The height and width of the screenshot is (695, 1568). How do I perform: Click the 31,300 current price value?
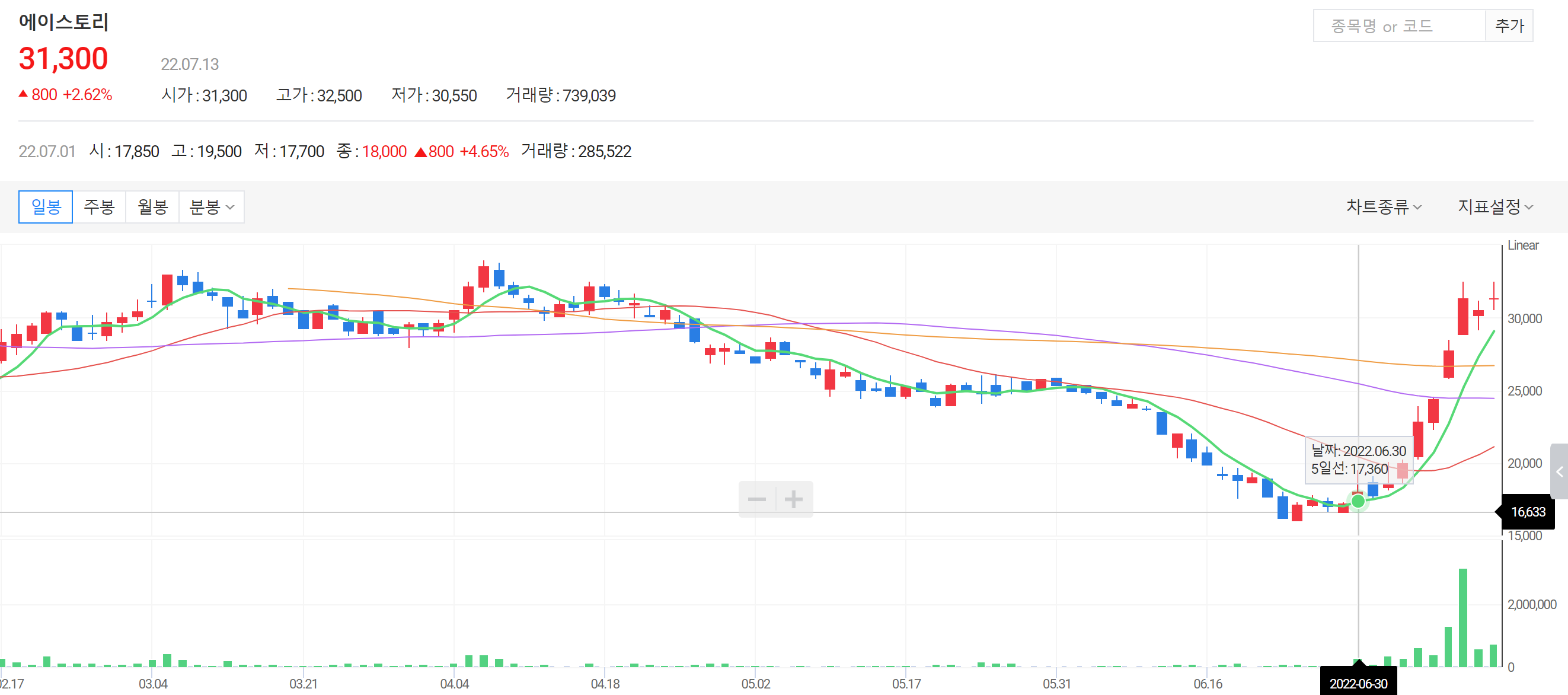(63, 59)
